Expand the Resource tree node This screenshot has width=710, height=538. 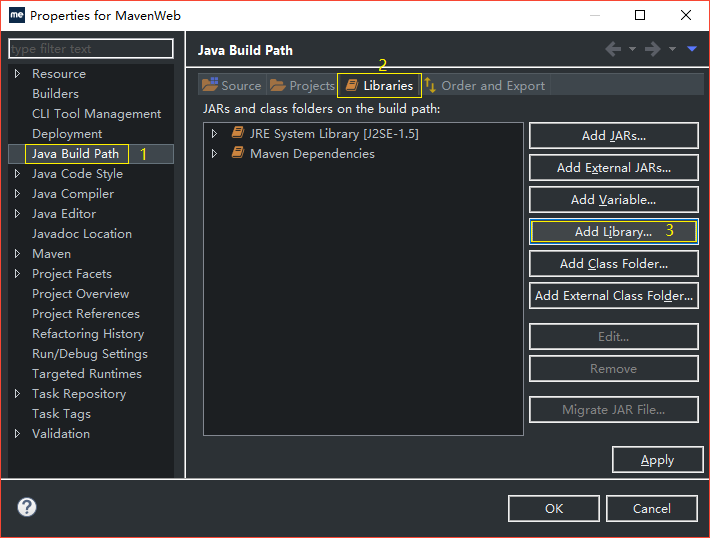[17, 73]
